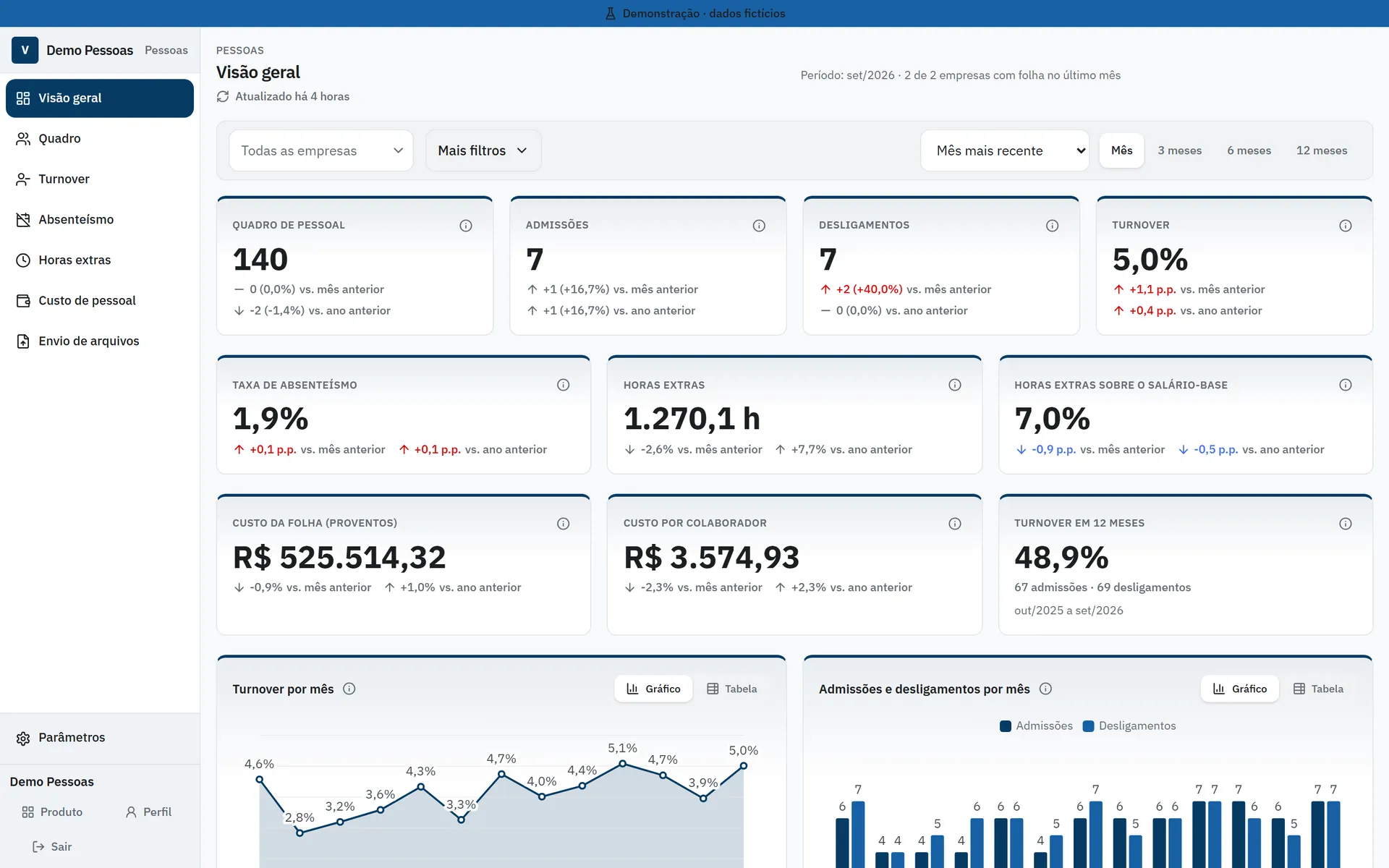Click the Parâmetros gear icon

point(23,738)
